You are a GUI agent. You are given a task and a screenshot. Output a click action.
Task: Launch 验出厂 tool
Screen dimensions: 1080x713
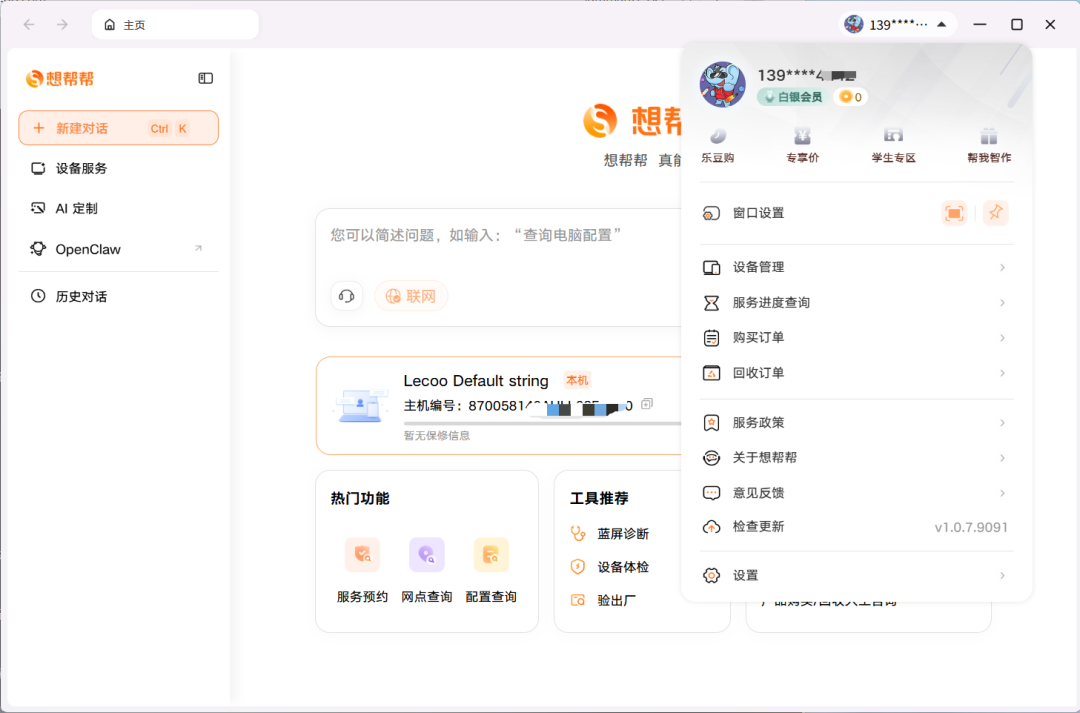(603, 601)
